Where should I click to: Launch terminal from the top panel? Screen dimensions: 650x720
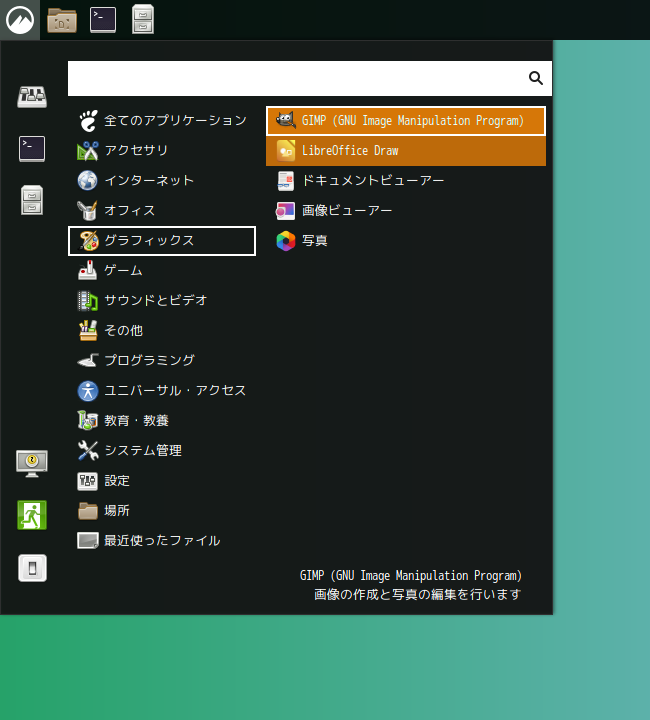[x=103, y=20]
